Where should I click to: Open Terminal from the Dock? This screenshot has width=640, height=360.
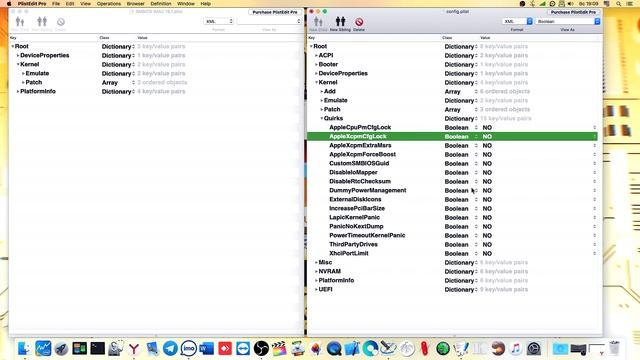point(98,348)
